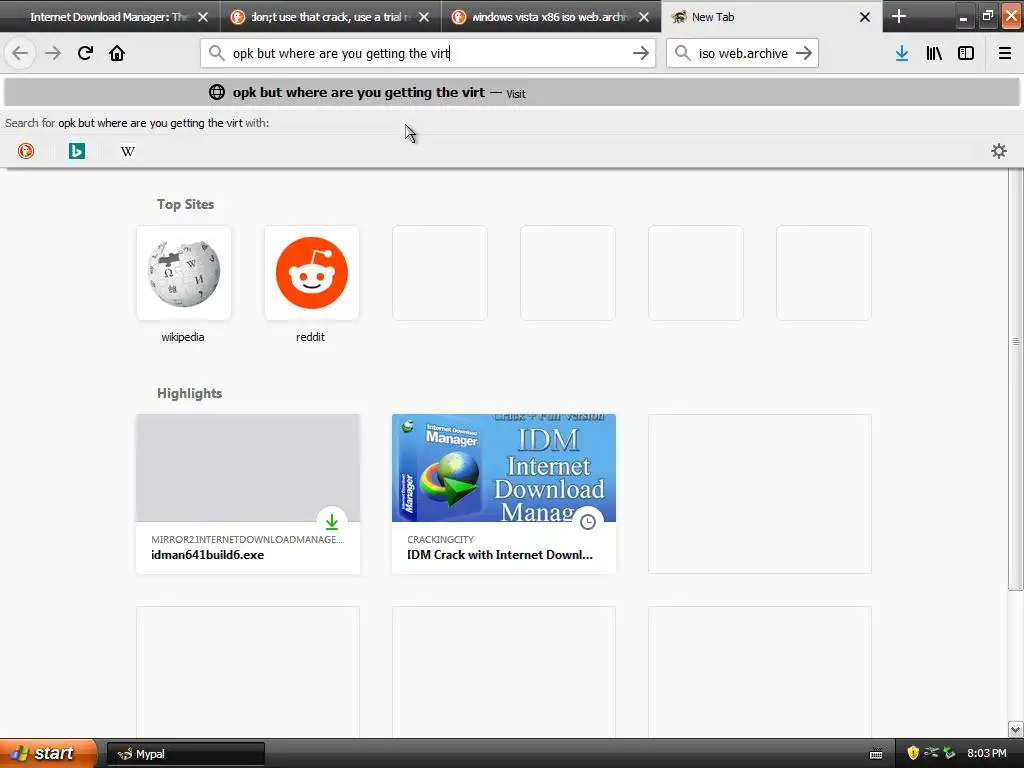The height and width of the screenshot is (768, 1024).
Task: Open the Windows start menu
Action: tap(48, 753)
